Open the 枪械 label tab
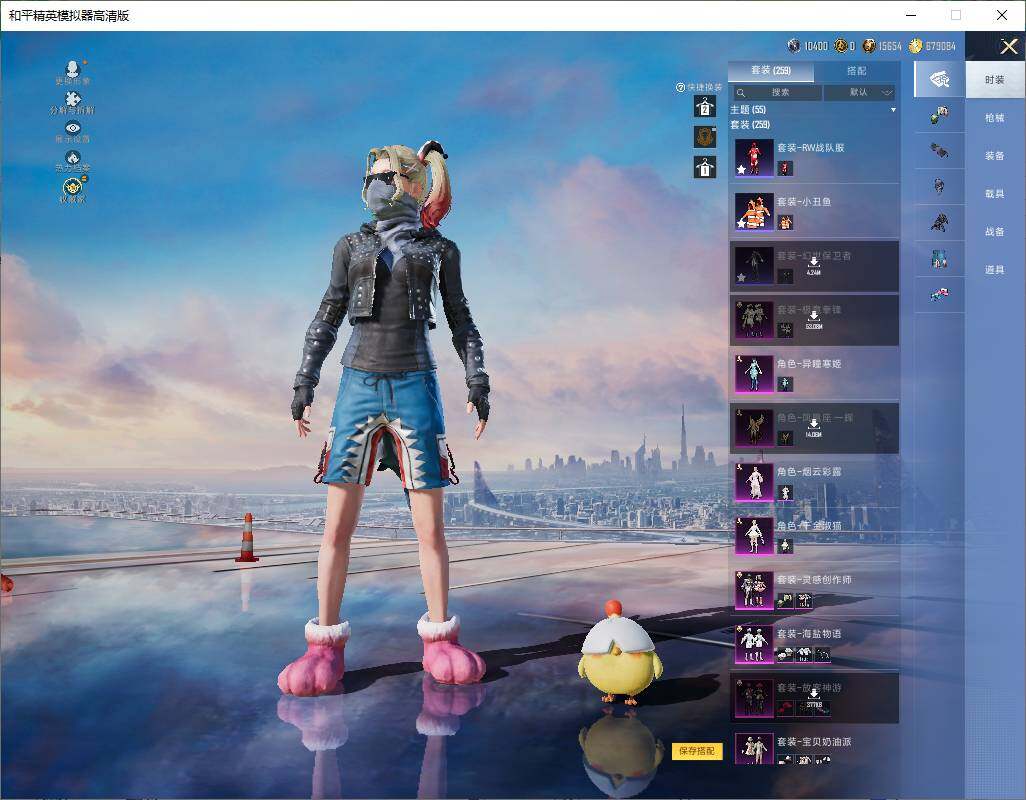Screen dimensions: 1026x800 click(x=995, y=118)
